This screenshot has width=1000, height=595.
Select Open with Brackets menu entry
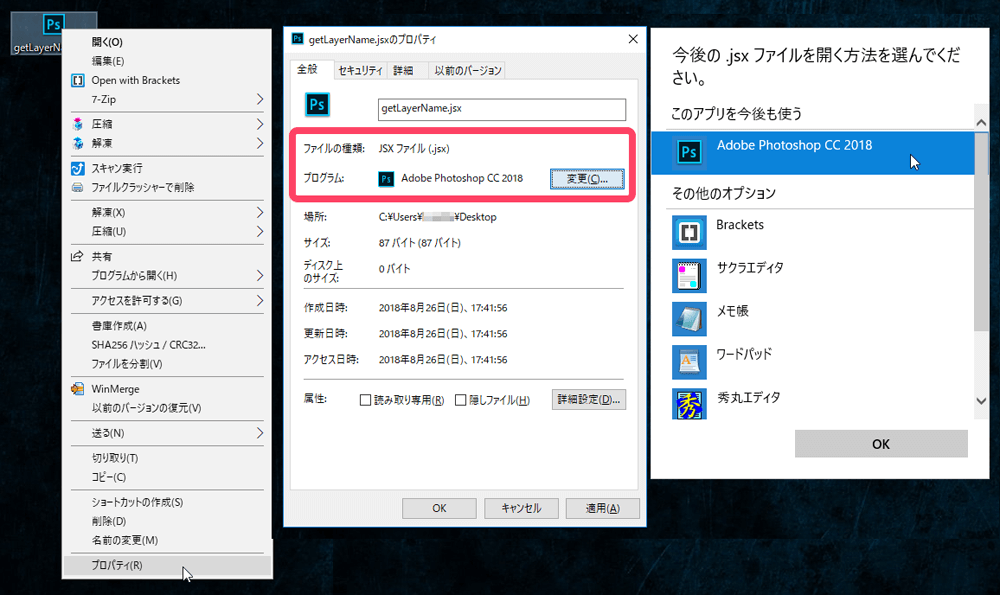pyautogui.click(x=167, y=80)
